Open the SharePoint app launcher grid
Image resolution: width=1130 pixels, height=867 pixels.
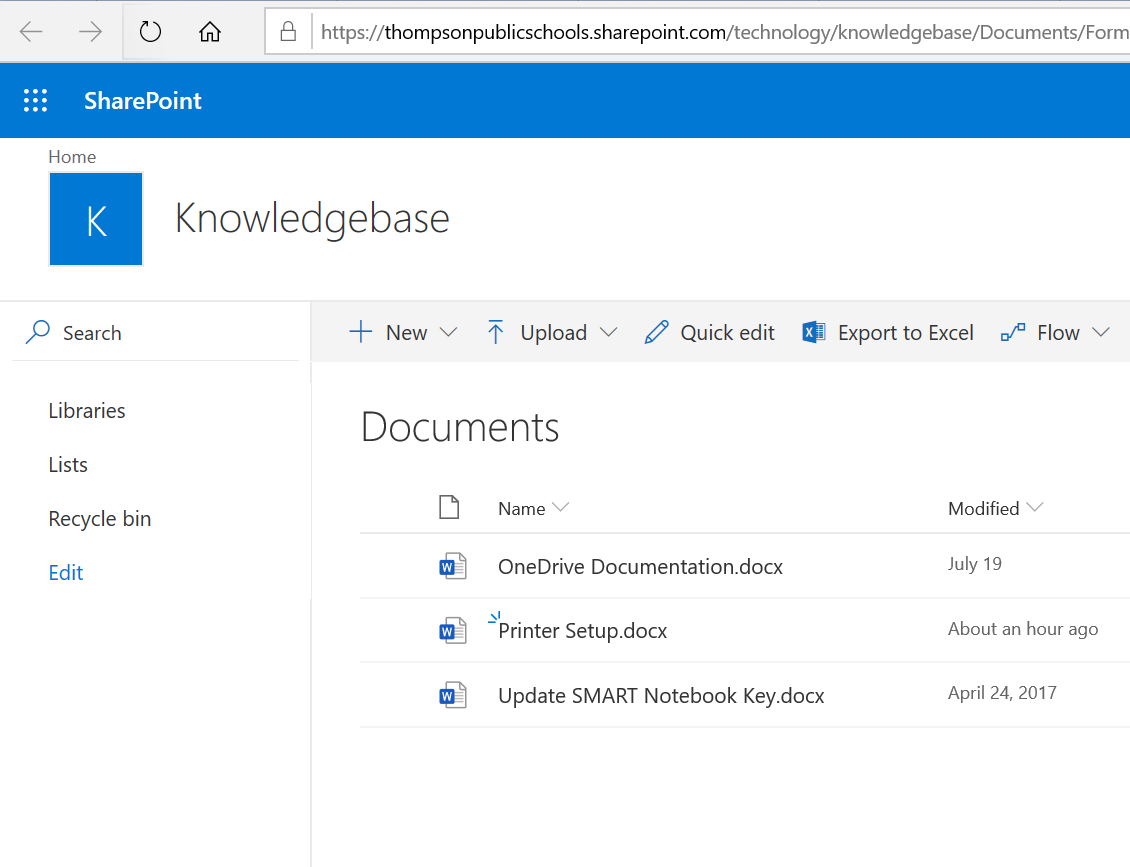[x=35, y=100]
